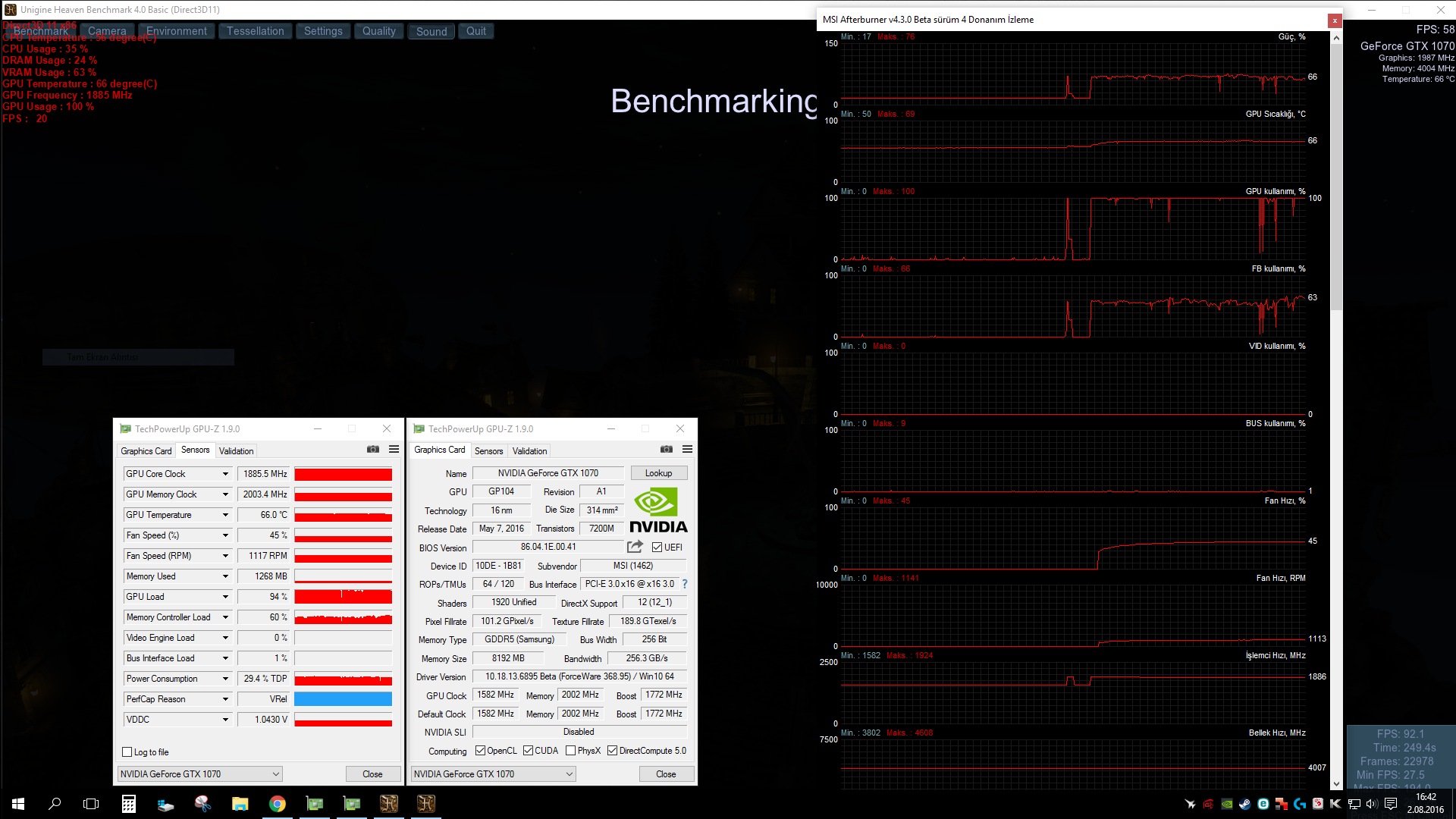This screenshot has height=819, width=1456.
Task: Launch Calculator from taskbar
Action: [x=129, y=804]
